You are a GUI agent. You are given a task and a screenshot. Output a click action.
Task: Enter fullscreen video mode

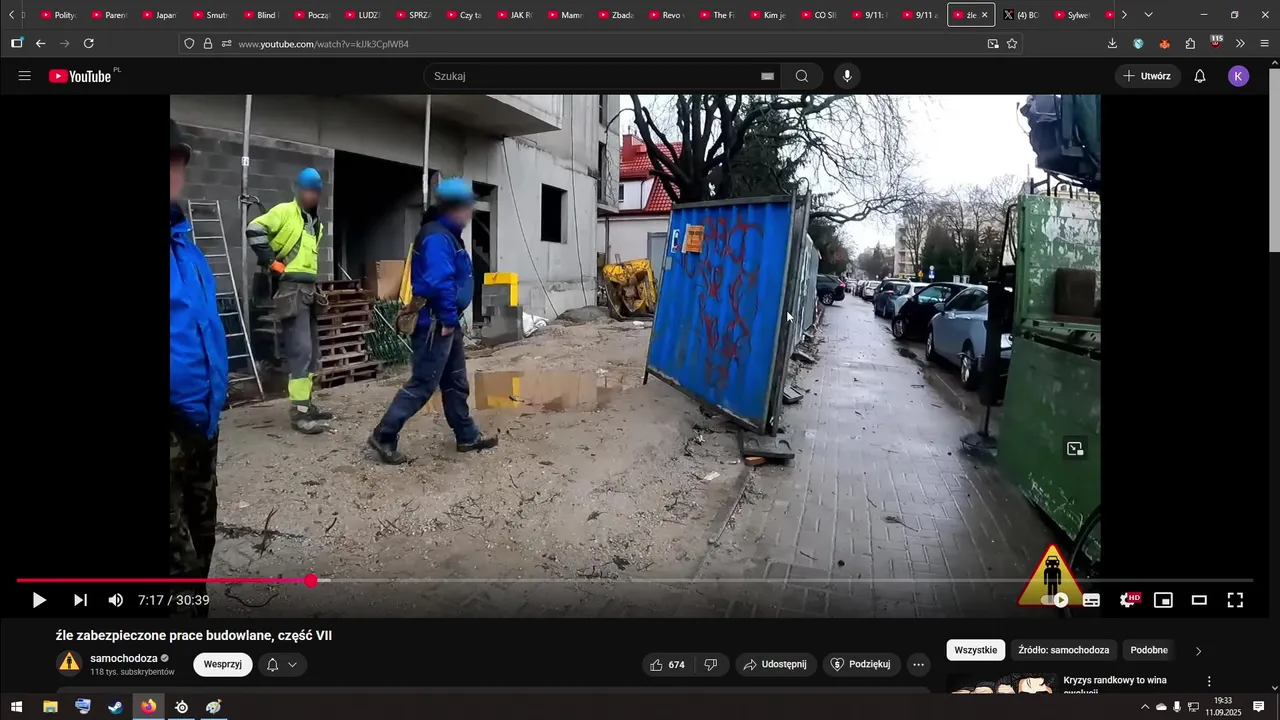coord(1235,600)
